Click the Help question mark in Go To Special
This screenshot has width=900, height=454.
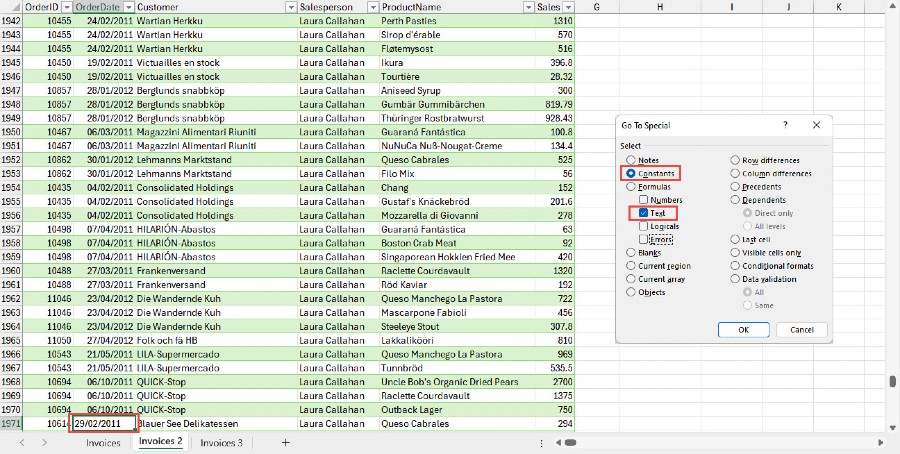click(785, 125)
